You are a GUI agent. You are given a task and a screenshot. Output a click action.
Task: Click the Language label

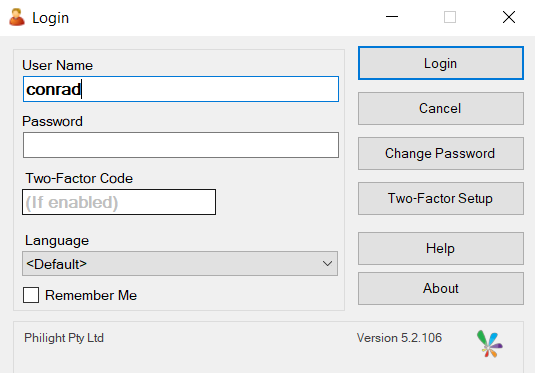point(57,241)
